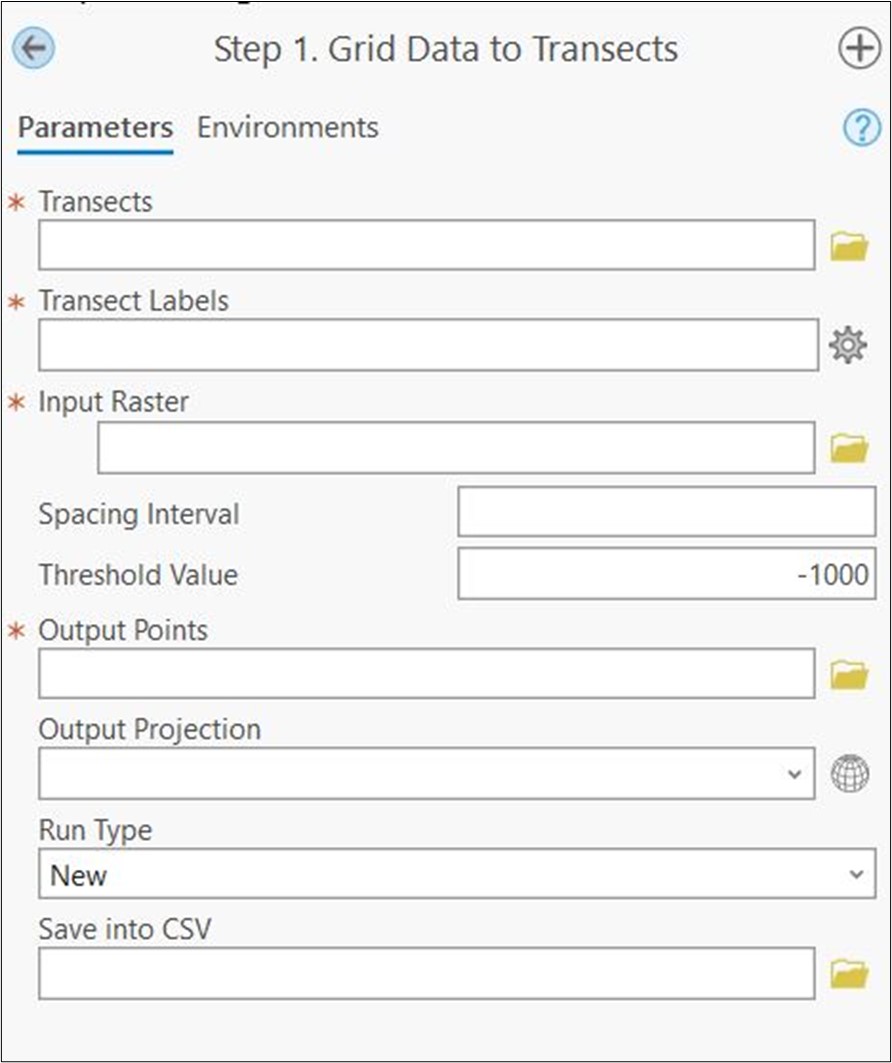Click the Save into CSV field
The image size is (892, 1063).
coord(427,974)
